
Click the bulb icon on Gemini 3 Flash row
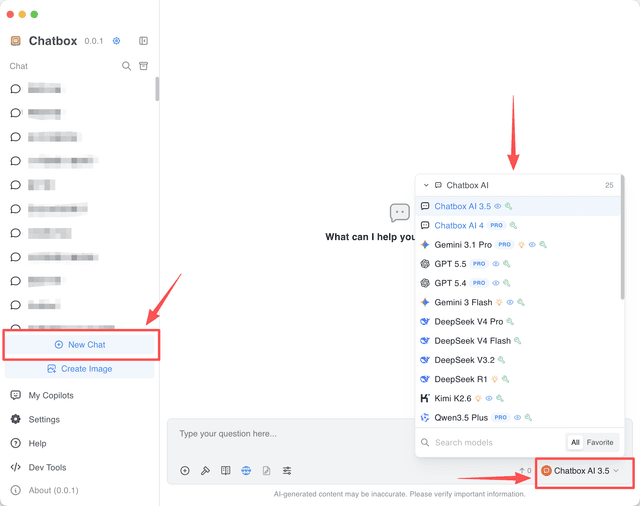point(499,302)
